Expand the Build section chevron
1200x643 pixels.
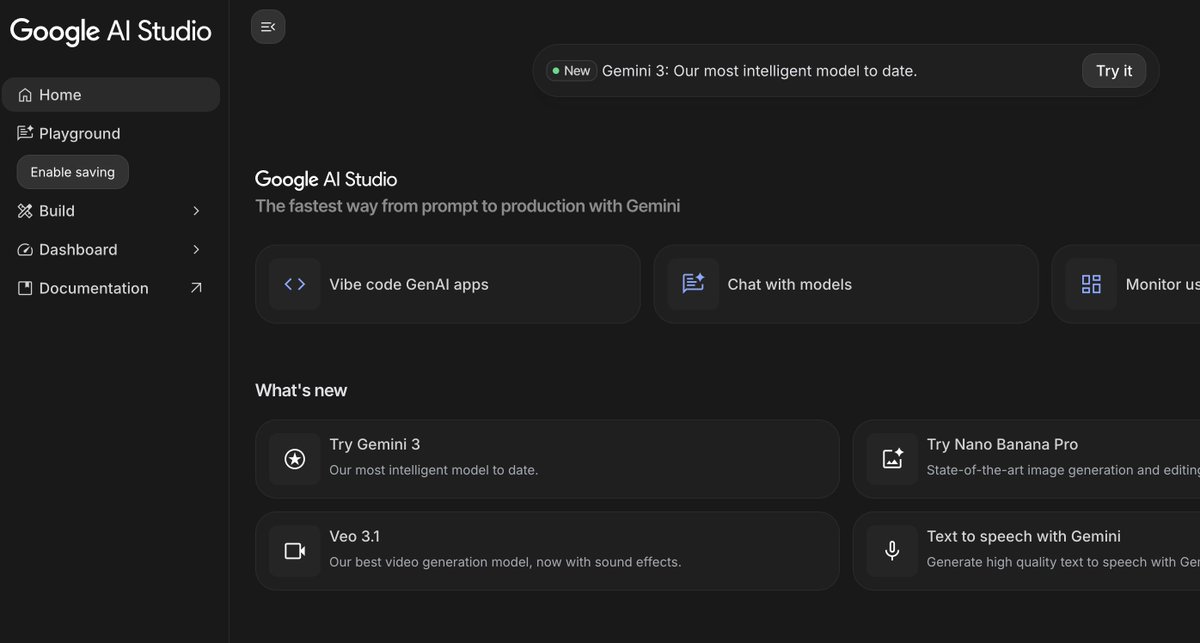(x=196, y=211)
